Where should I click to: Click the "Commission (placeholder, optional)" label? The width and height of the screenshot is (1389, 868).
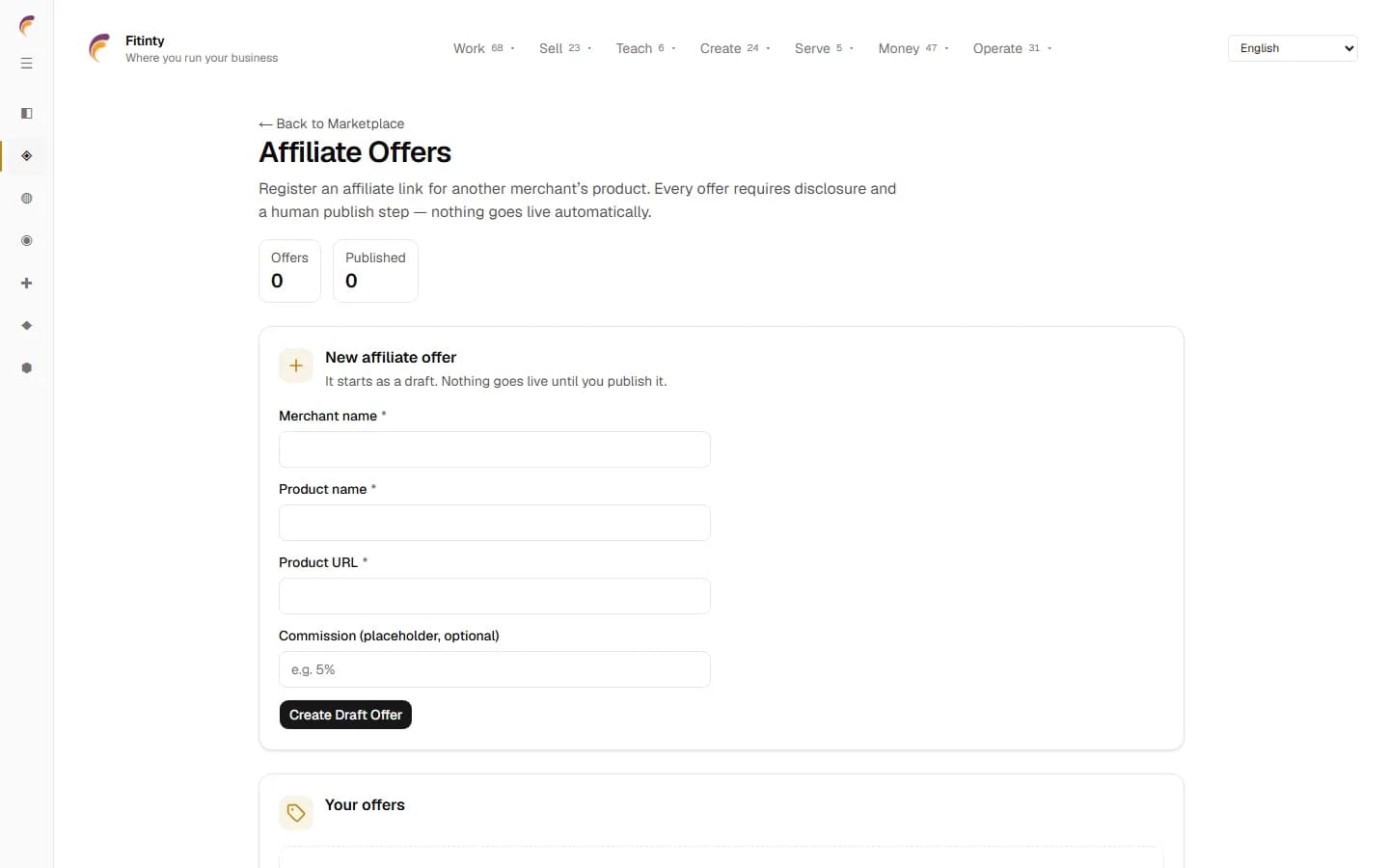(x=389, y=636)
